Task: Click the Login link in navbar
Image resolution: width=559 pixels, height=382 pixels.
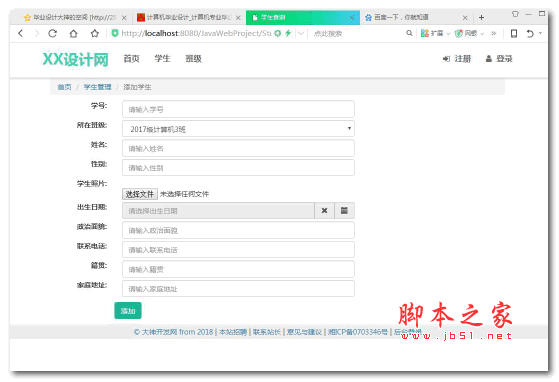Action: pos(499,59)
